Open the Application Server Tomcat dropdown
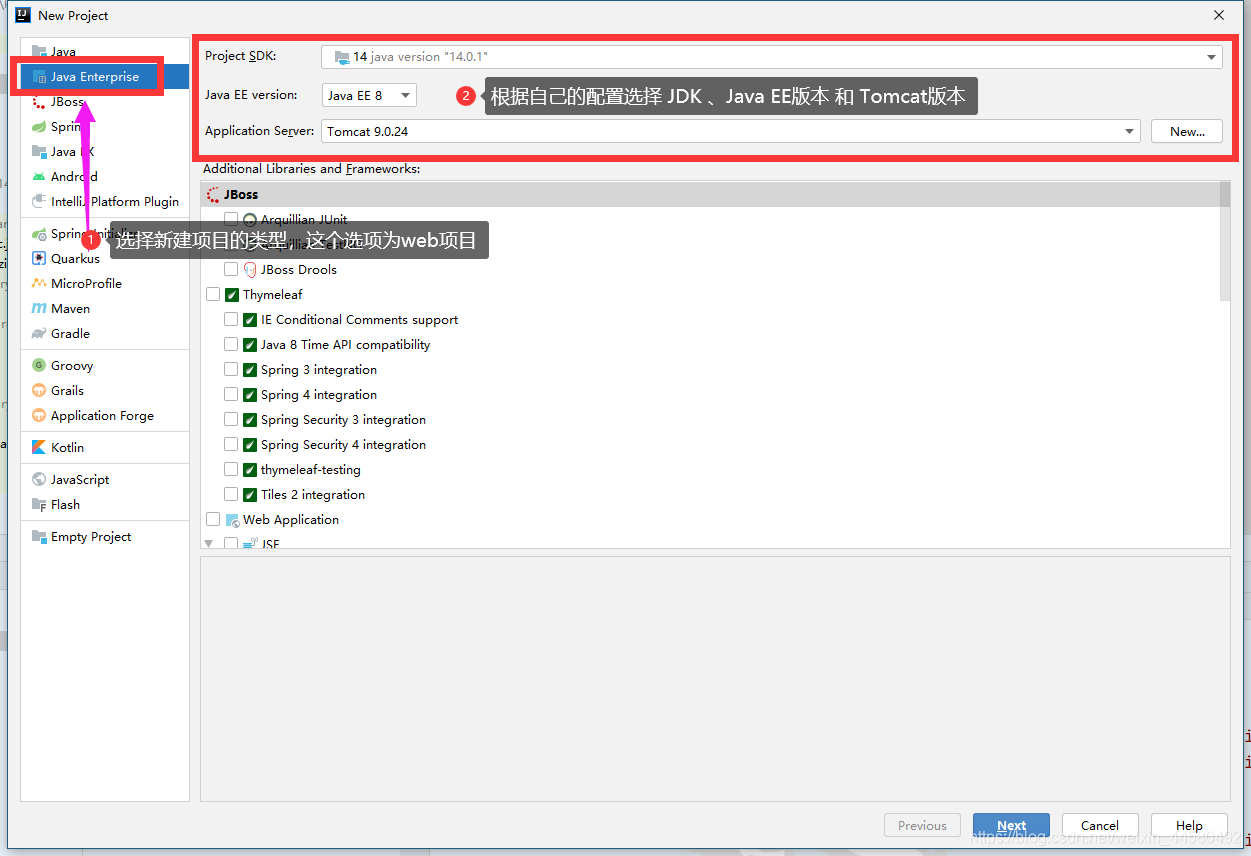This screenshot has width=1251, height=856. click(x=731, y=131)
